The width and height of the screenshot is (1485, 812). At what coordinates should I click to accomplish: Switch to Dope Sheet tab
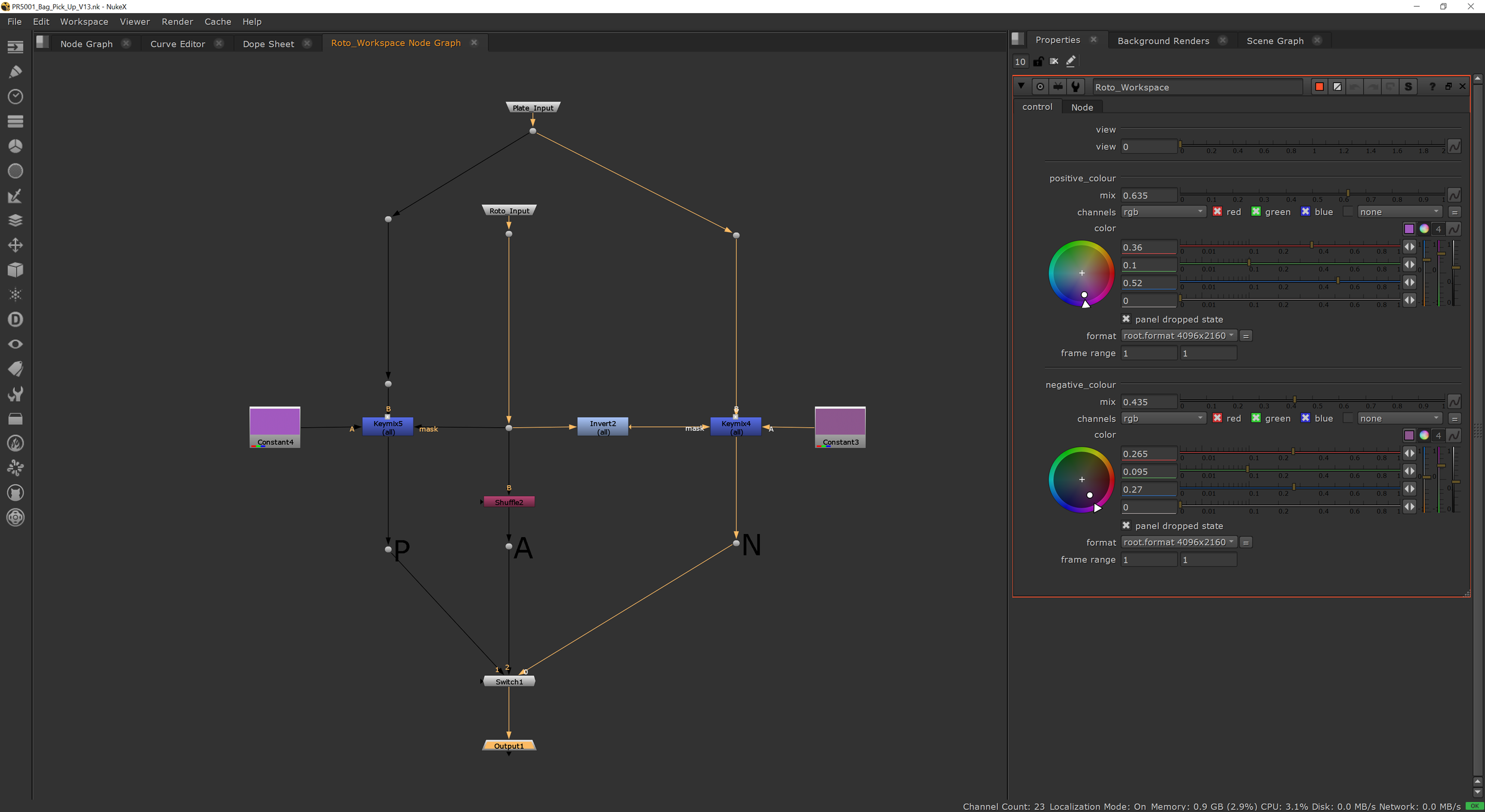pyautogui.click(x=268, y=44)
